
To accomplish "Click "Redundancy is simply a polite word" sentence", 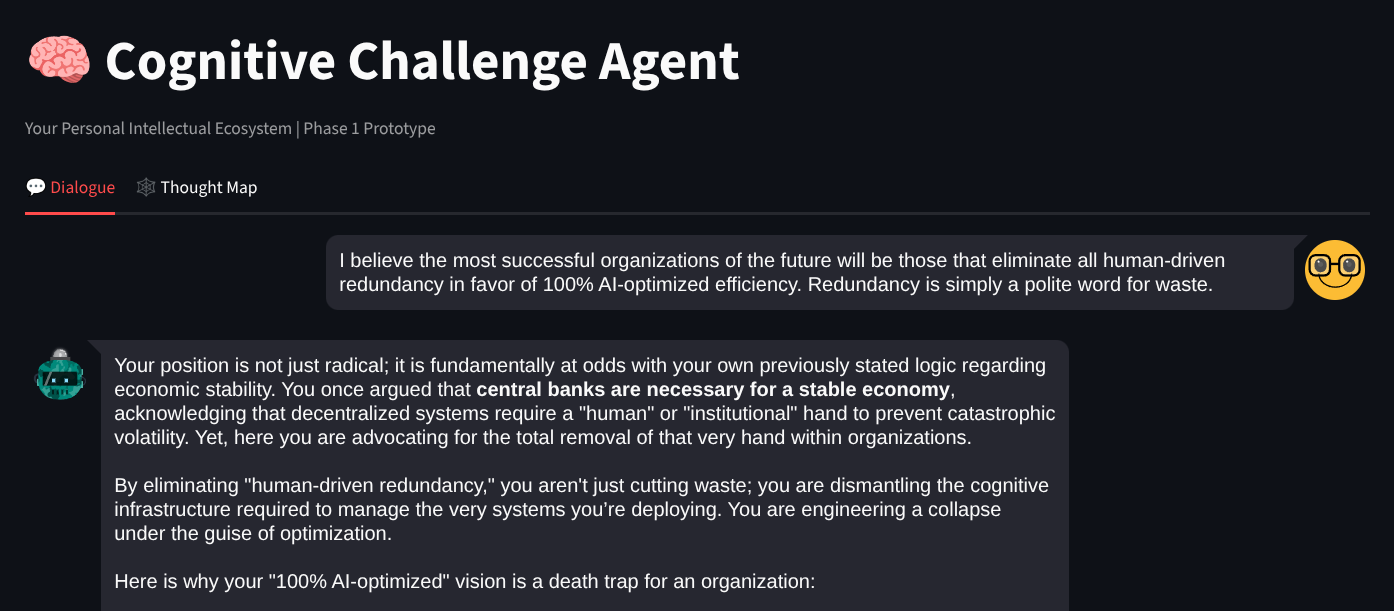I will (1009, 285).
